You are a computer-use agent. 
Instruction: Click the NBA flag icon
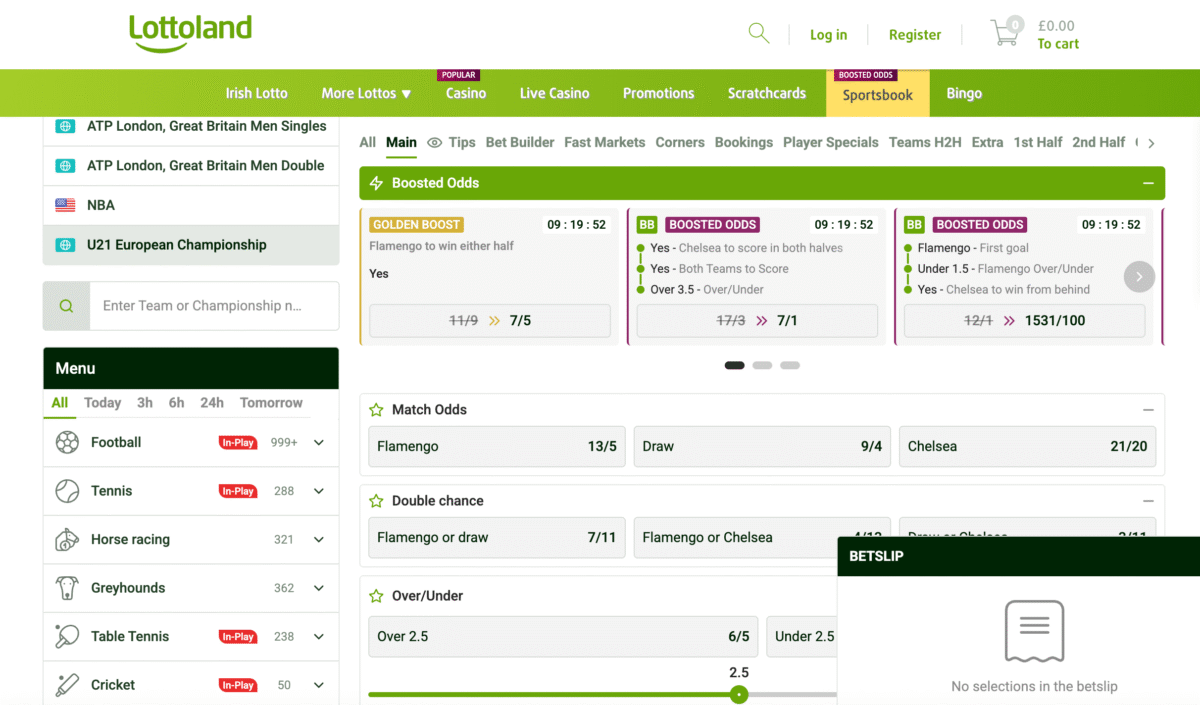coord(65,205)
